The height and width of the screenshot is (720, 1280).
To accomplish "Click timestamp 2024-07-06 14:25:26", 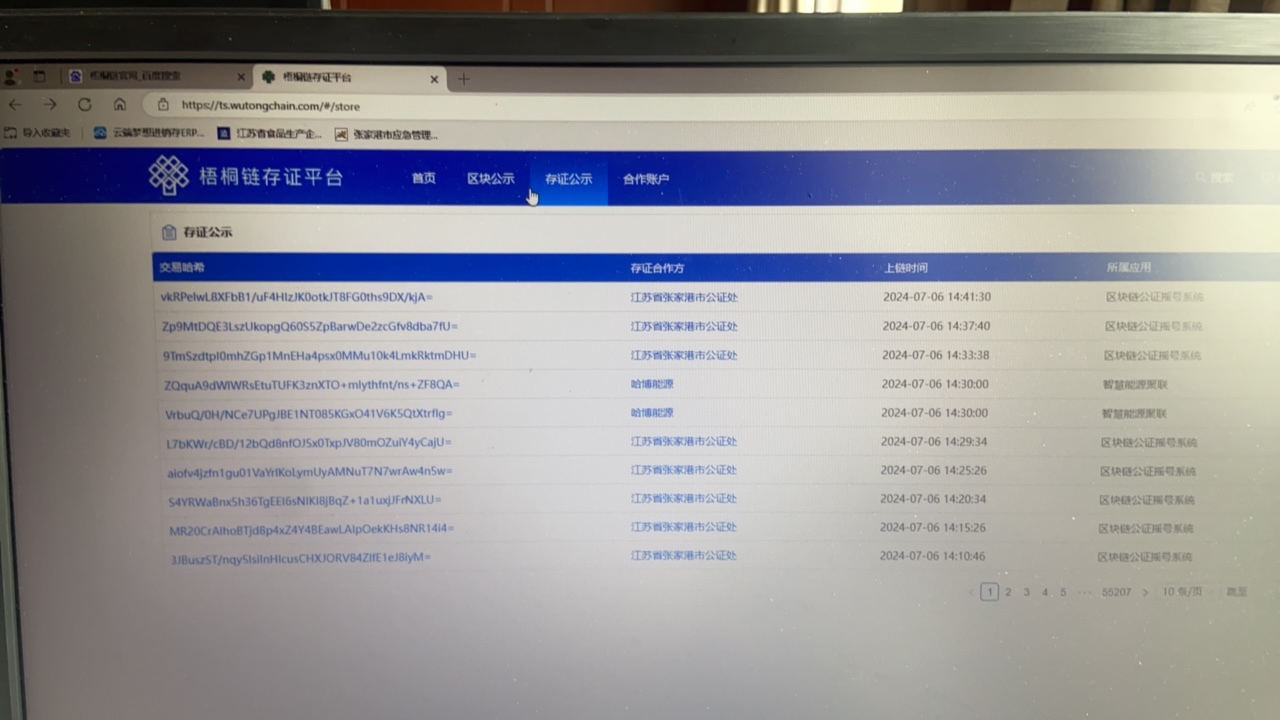I will click(x=934, y=470).
